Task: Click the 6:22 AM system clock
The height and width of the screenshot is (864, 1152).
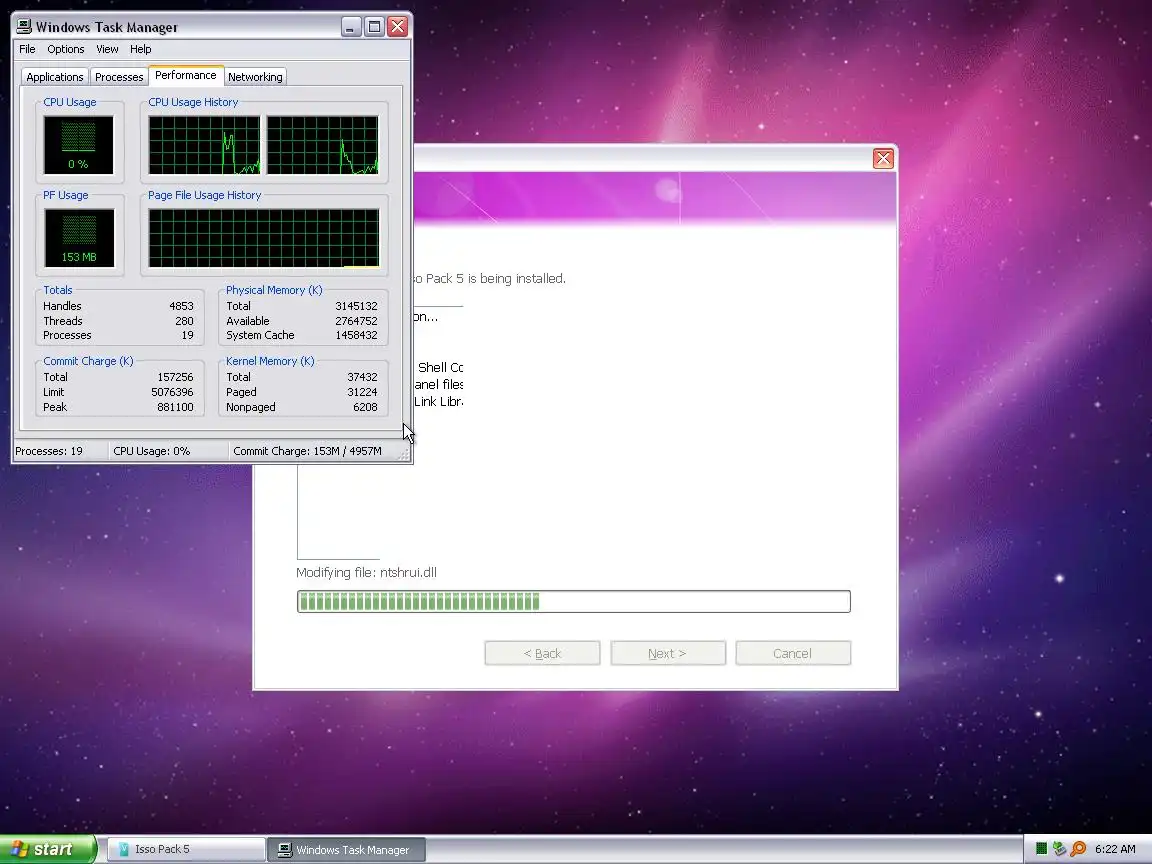Action: tap(1115, 849)
